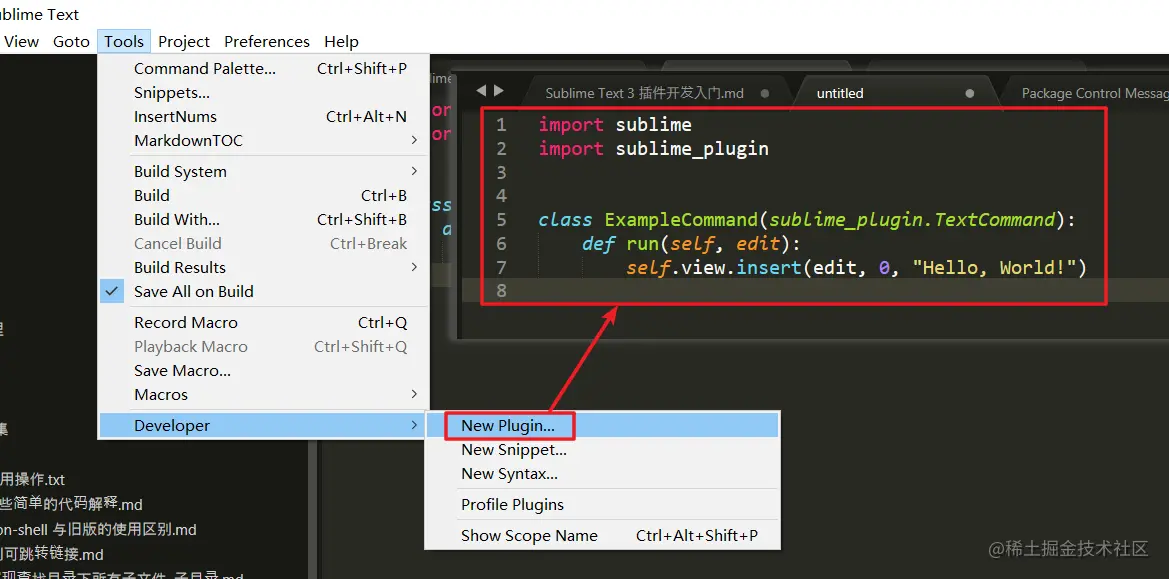Viewport: 1169px width, 579px height.
Task: Expand the Build System submenu
Action: [x=263, y=171]
